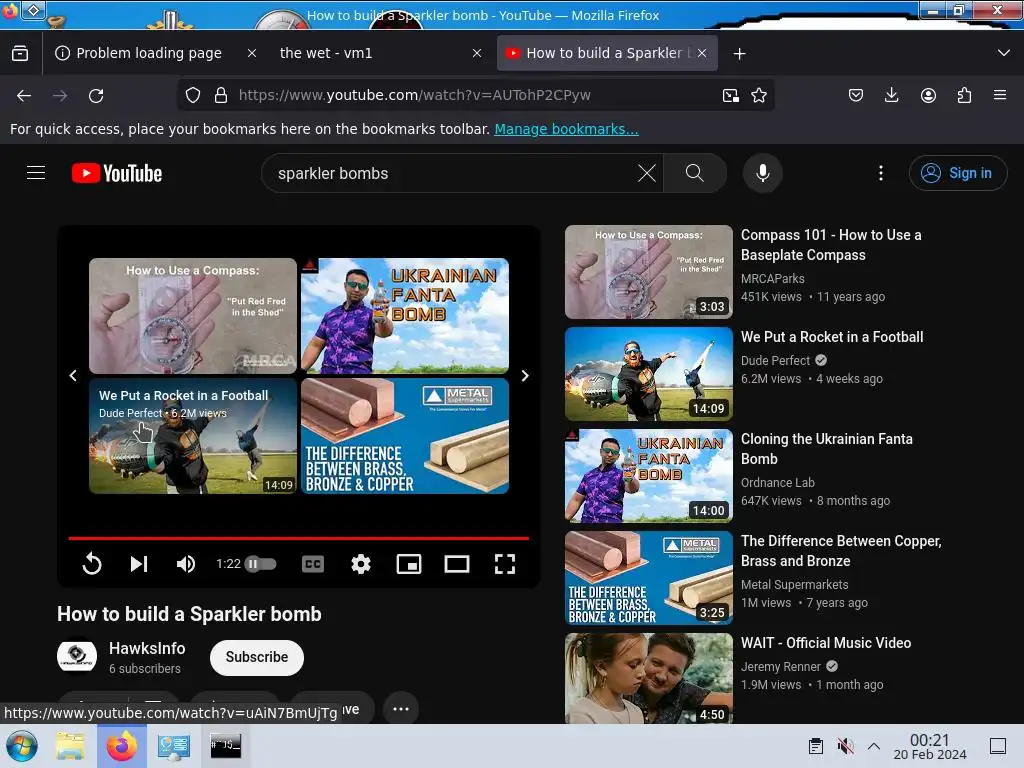This screenshot has width=1024, height=768.
Task: Open tracking protection shield
Action: tap(193, 95)
